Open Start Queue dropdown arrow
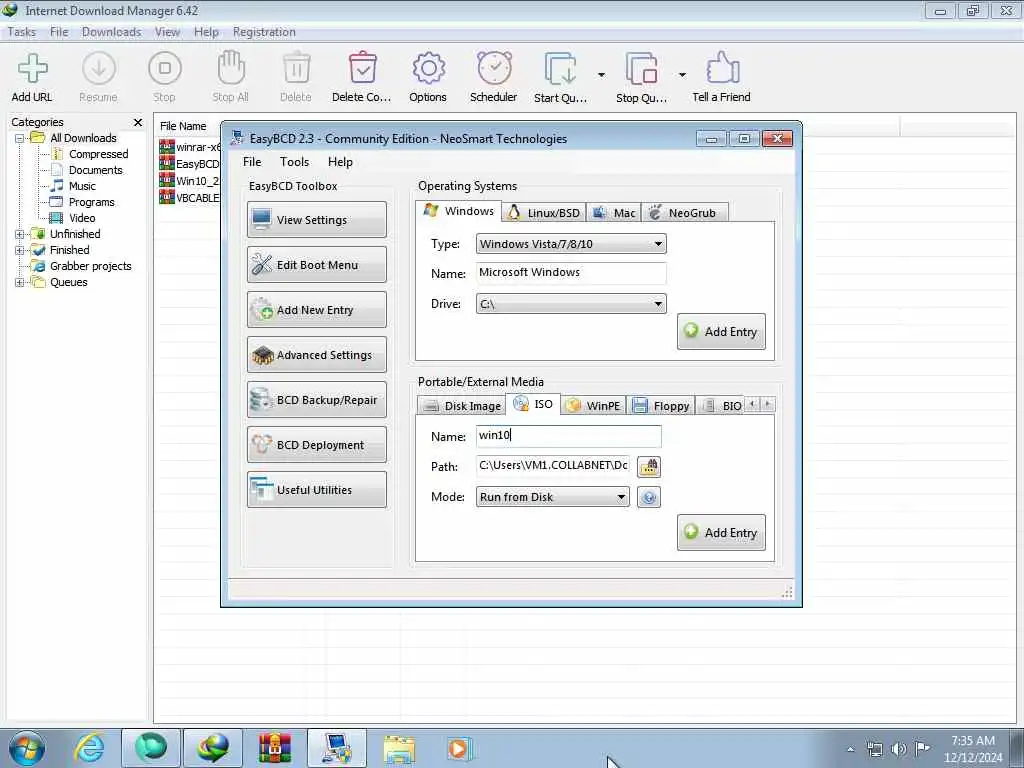1024x768 pixels. pyautogui.click(x=601, y=75)
